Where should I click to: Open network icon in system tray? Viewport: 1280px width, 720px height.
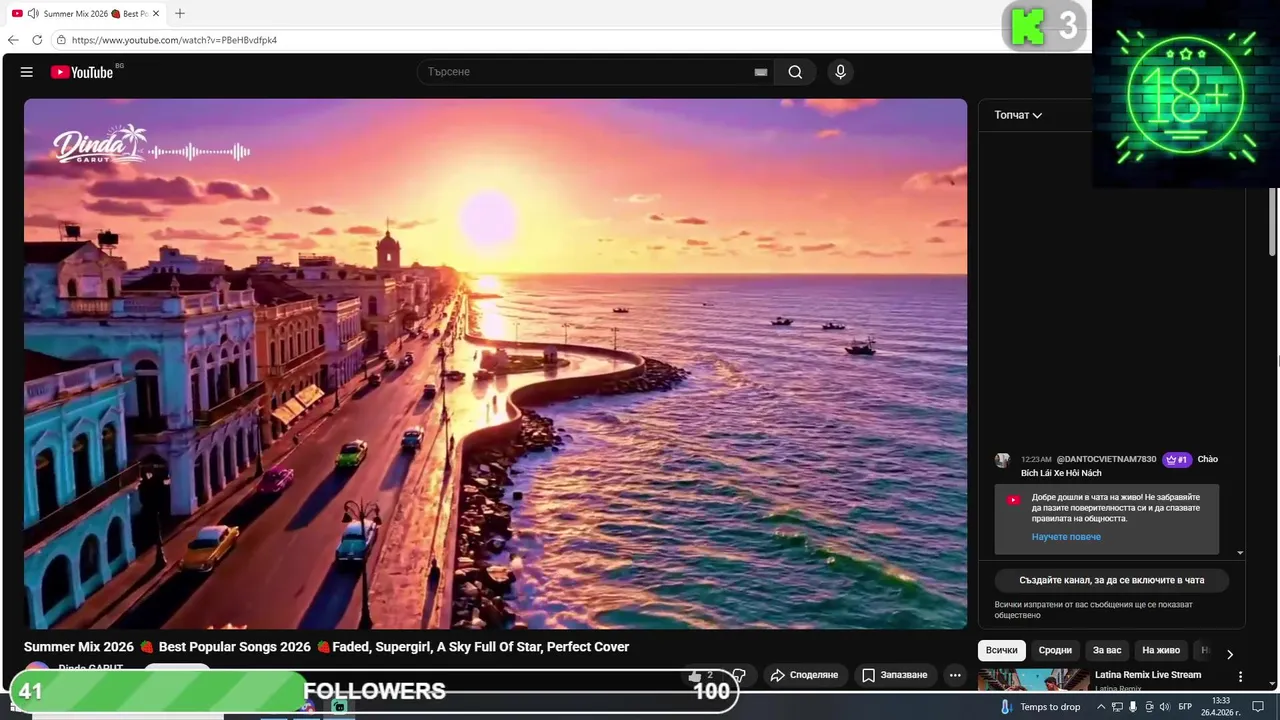point(1117,707)
